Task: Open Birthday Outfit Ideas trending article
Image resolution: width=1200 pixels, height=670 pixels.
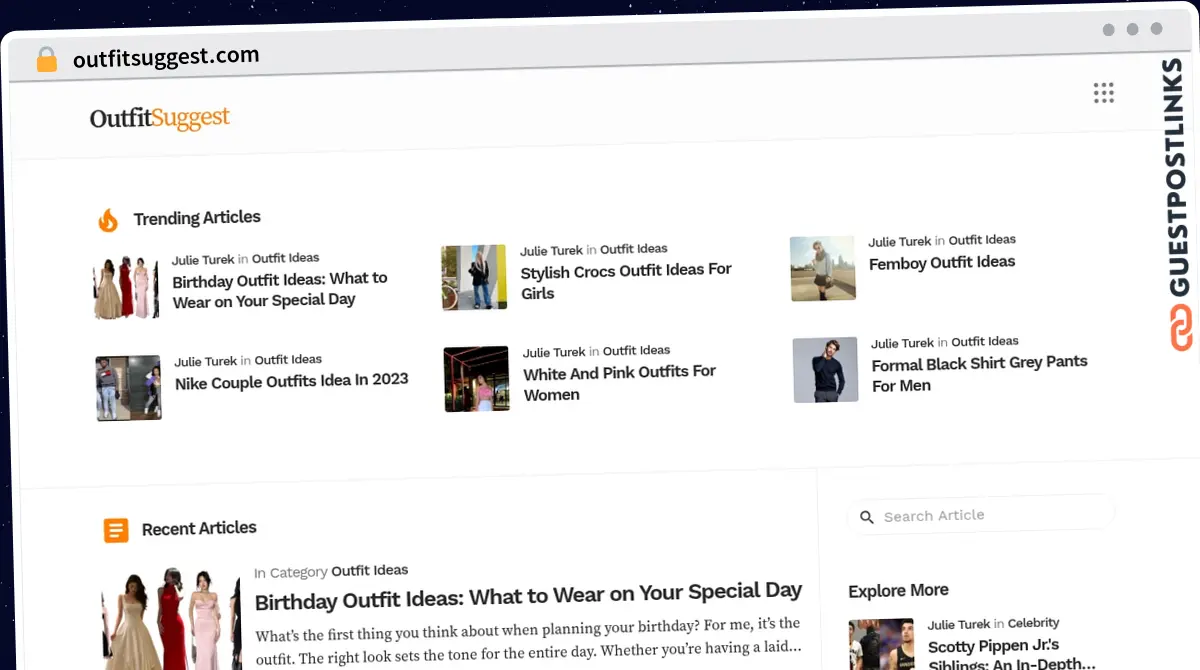Action: tap(279, 289)
